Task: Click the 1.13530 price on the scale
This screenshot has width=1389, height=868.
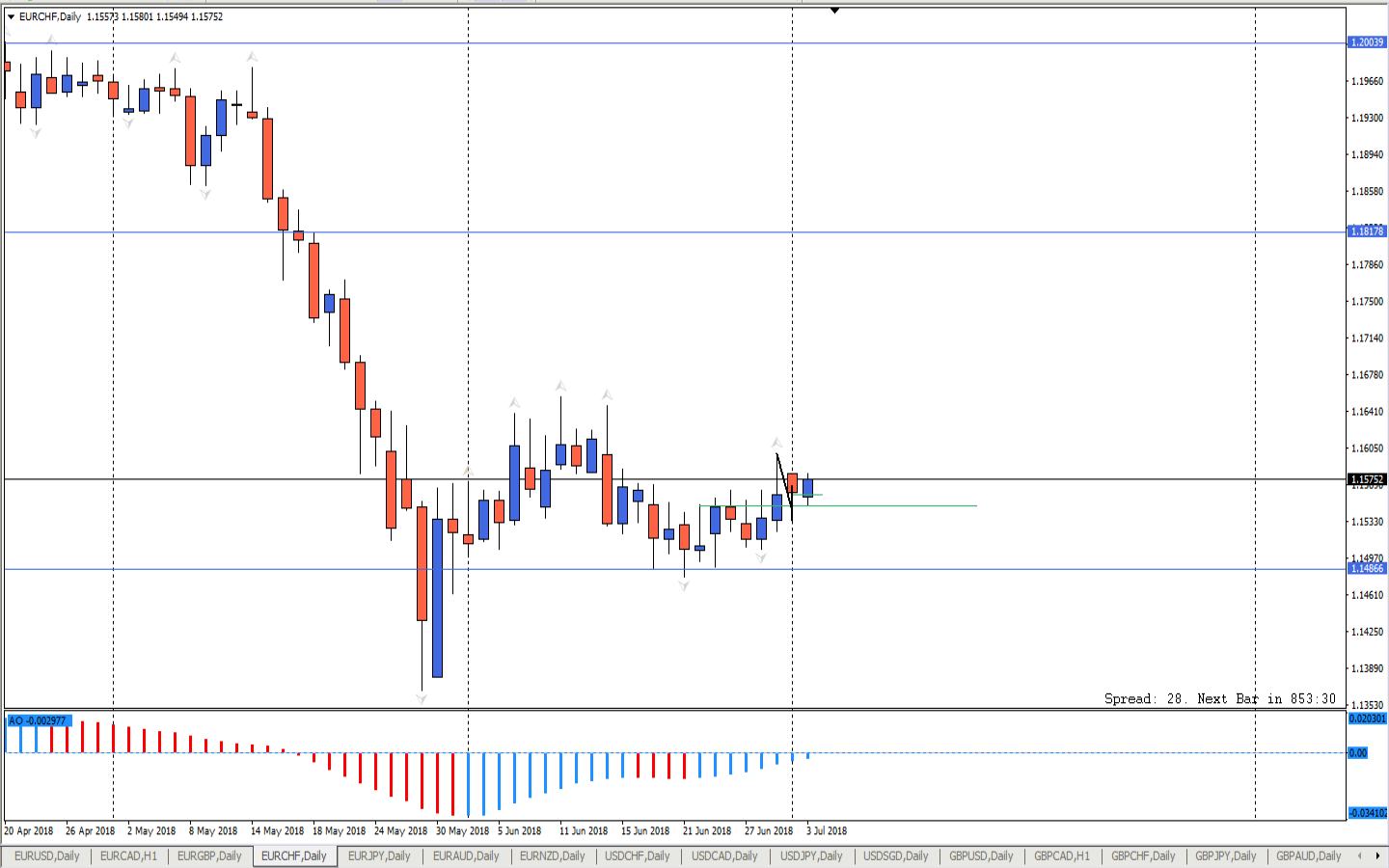Action: pos(1368,705)
